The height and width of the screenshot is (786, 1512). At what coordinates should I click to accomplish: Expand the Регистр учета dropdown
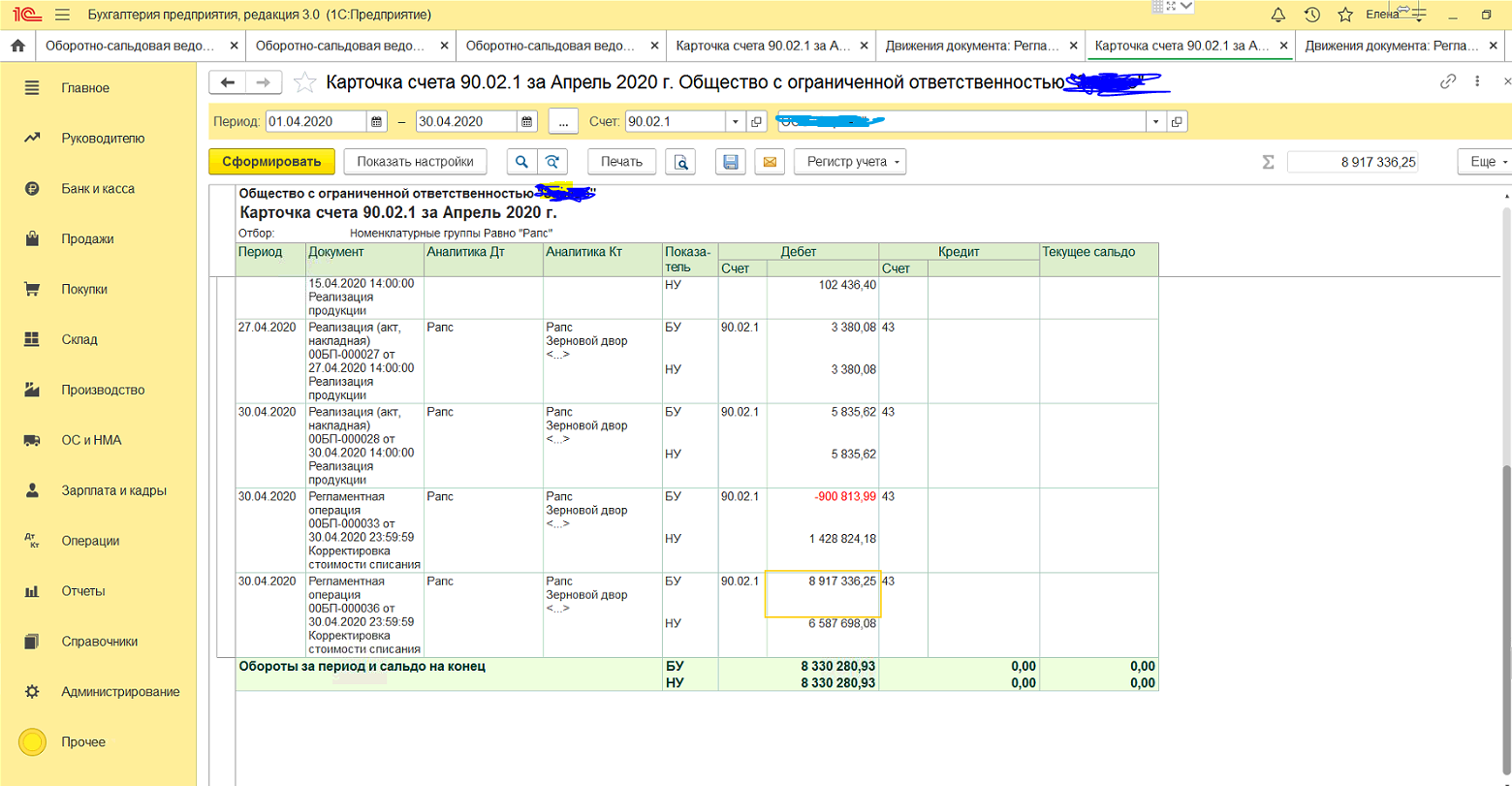[x=850, y=162]
